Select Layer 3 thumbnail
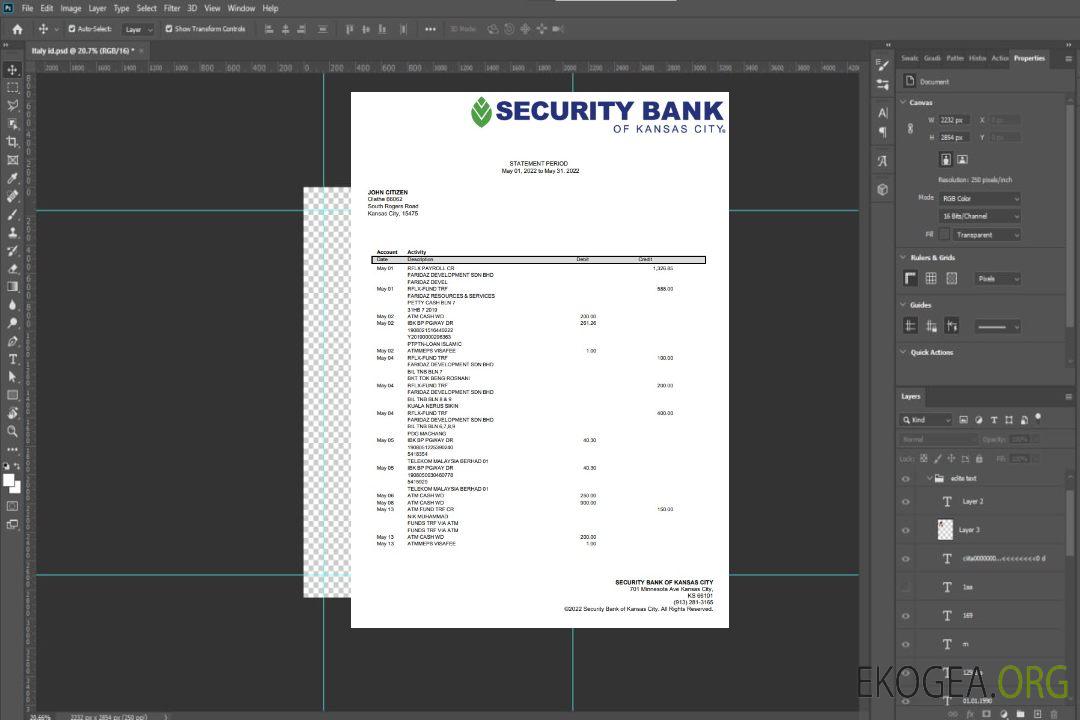This screenshot has width=1080, height=720. (x=946, y=530)
